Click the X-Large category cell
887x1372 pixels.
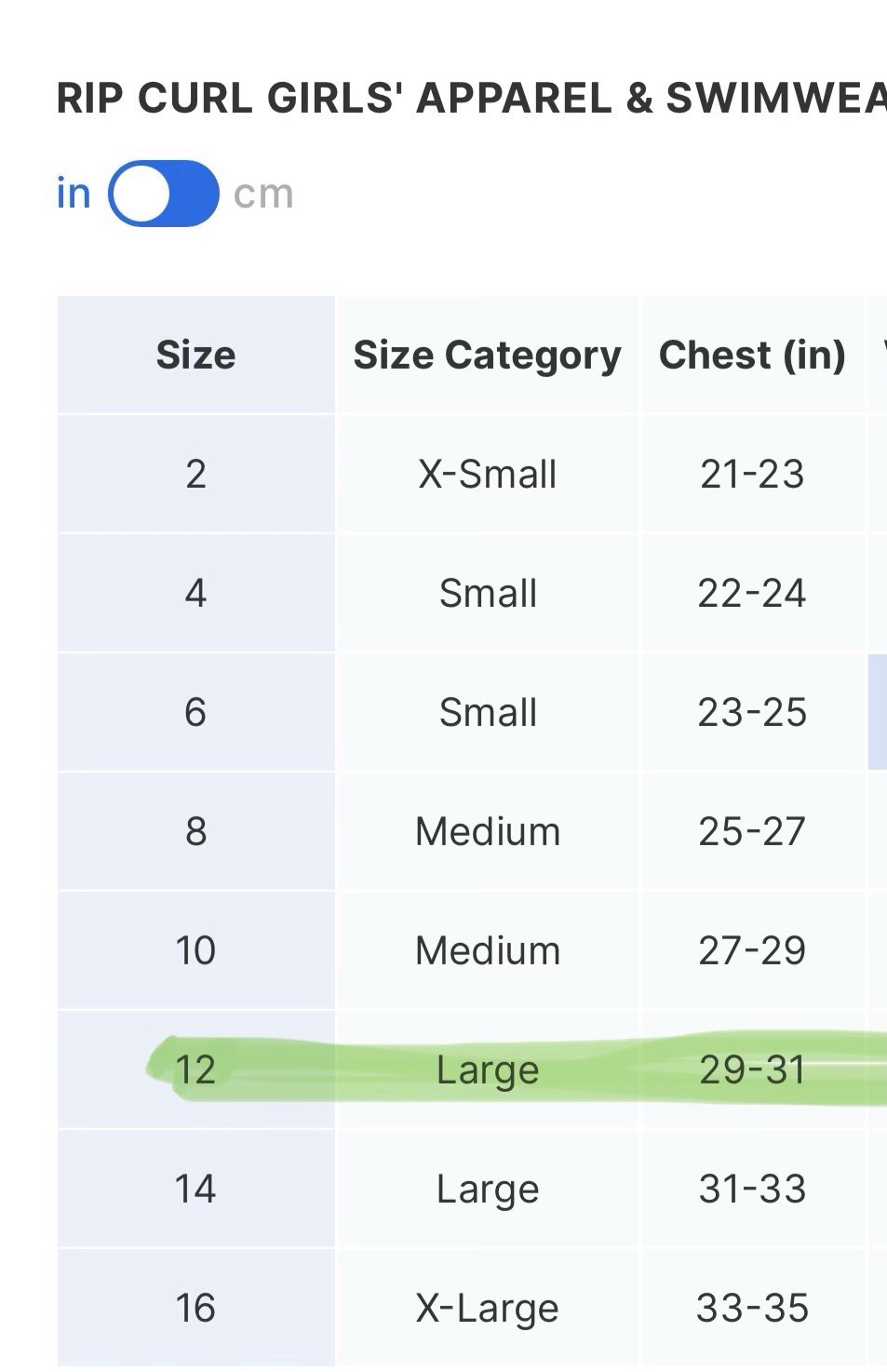[487, 1308]
